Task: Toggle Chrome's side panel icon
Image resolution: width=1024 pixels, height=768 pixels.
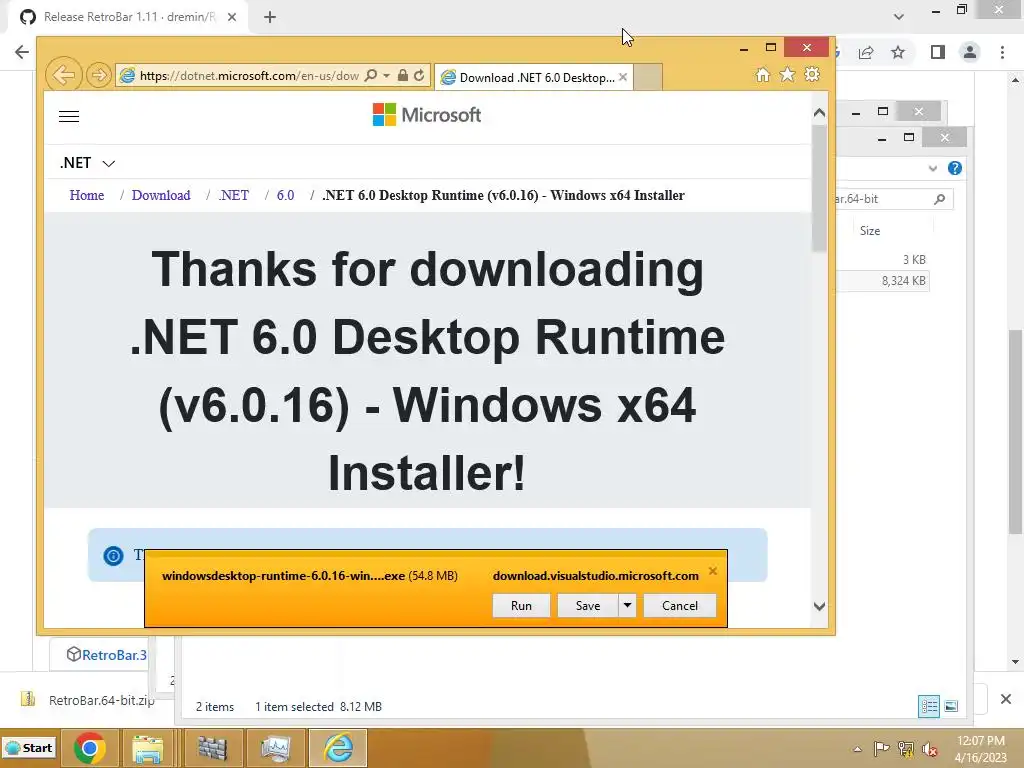Action: coord(938,52)
